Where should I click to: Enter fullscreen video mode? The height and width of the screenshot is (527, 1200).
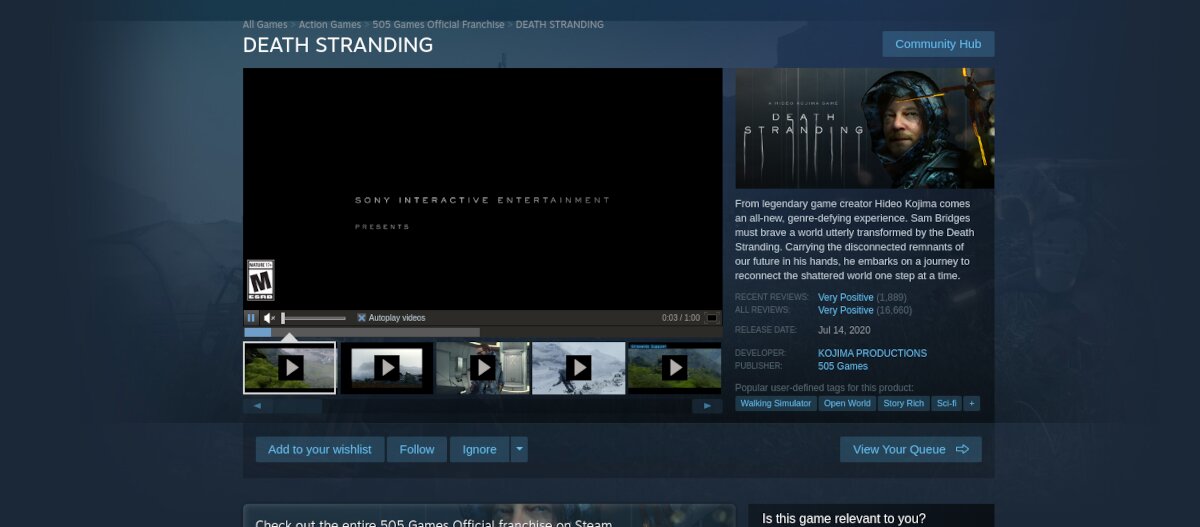tap(712, 318)
